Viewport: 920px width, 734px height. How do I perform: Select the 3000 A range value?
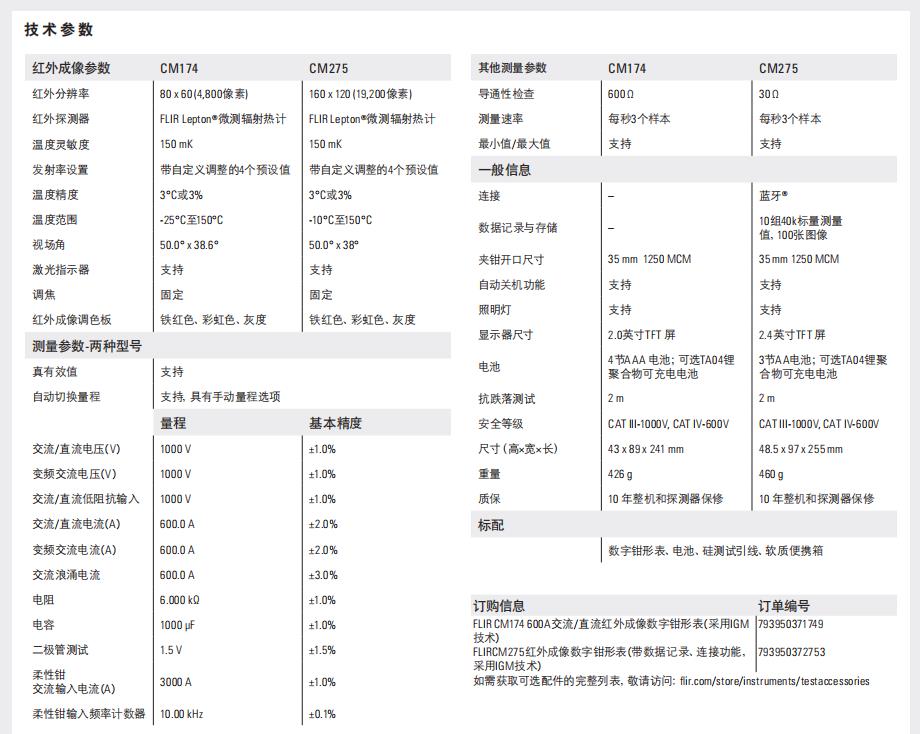175,682
